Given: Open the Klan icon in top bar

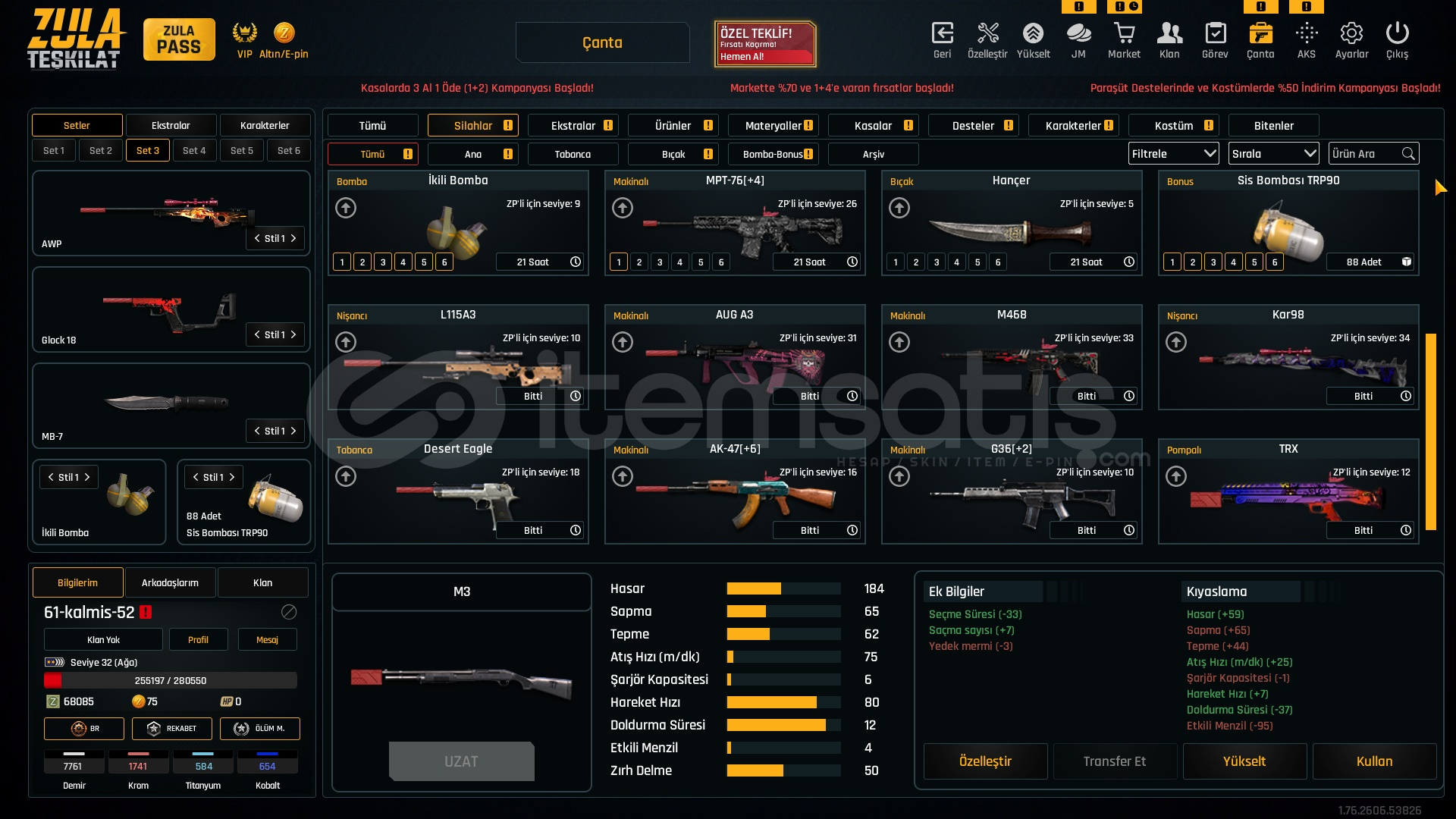Looking at the screenshot, I should 1169,33.
